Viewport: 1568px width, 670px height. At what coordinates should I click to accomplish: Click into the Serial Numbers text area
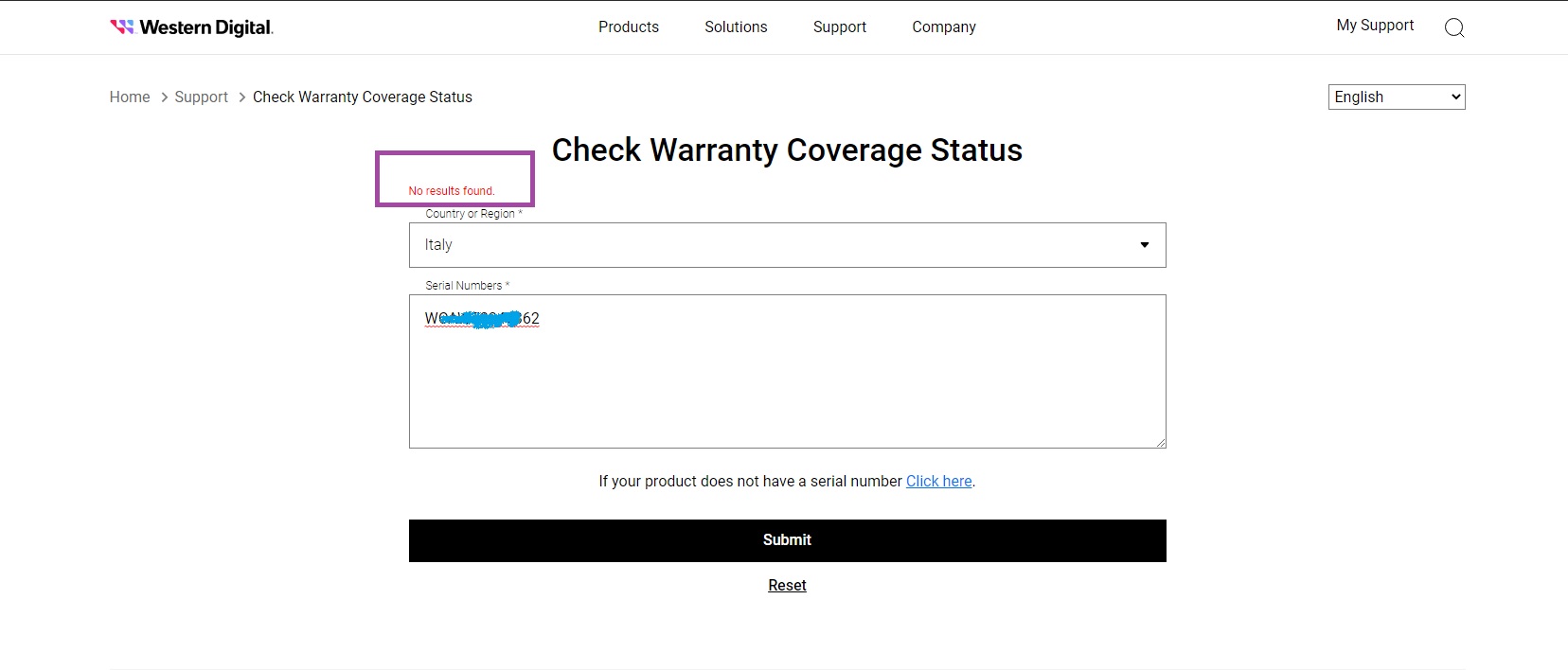click(x=788, y=371)
